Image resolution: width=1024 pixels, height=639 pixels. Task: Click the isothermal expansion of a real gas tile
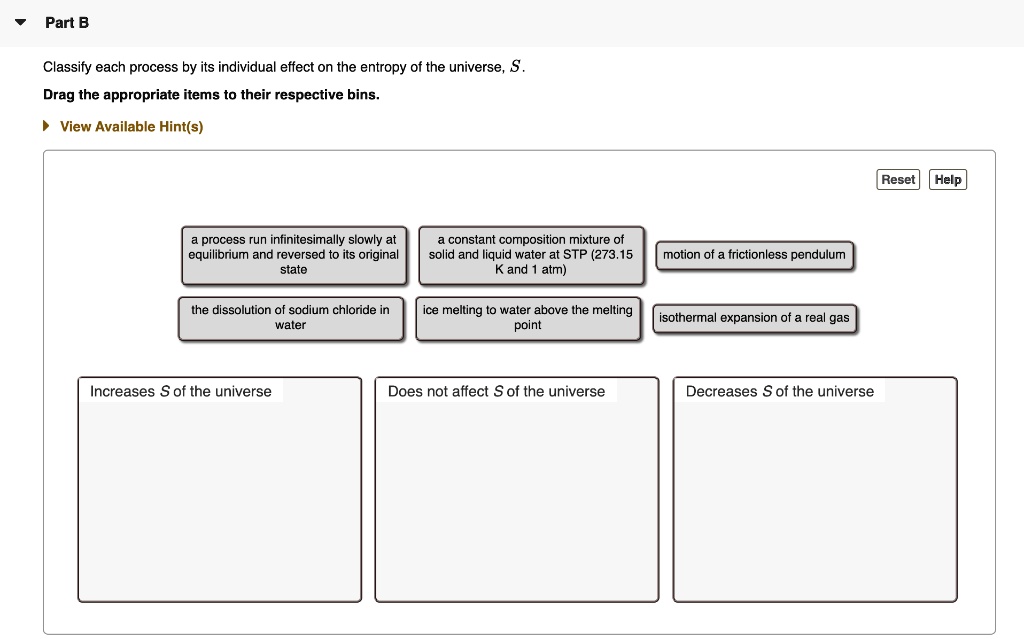(x=753, y=318)
